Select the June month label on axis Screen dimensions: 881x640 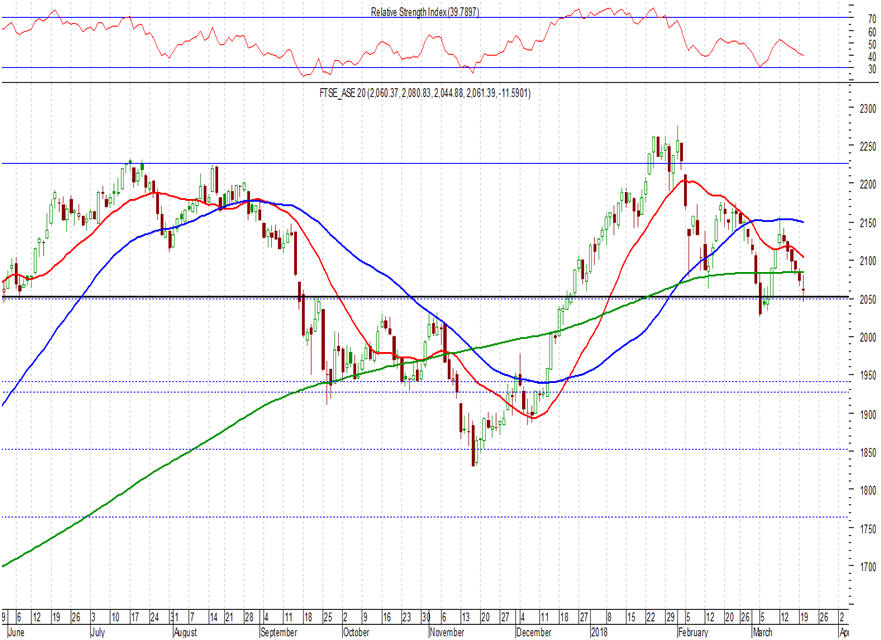[x=16, y=632]
